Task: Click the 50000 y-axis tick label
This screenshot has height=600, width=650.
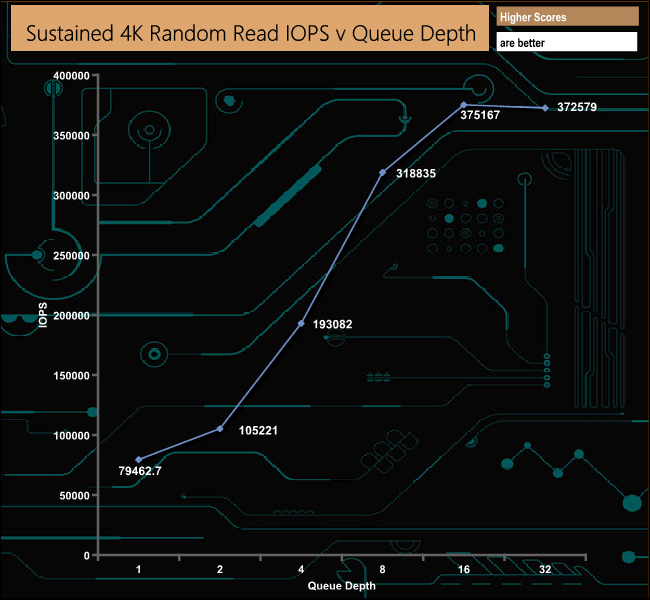Action: tap(74, 496)
